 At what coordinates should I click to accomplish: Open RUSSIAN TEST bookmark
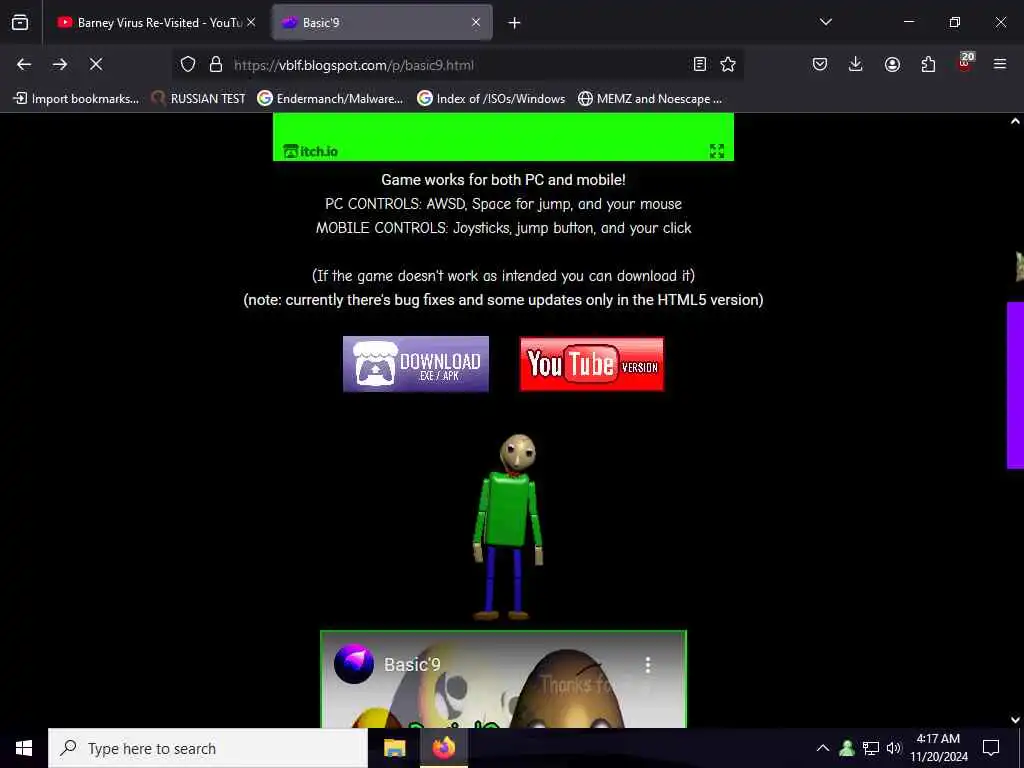pos(198,99)
